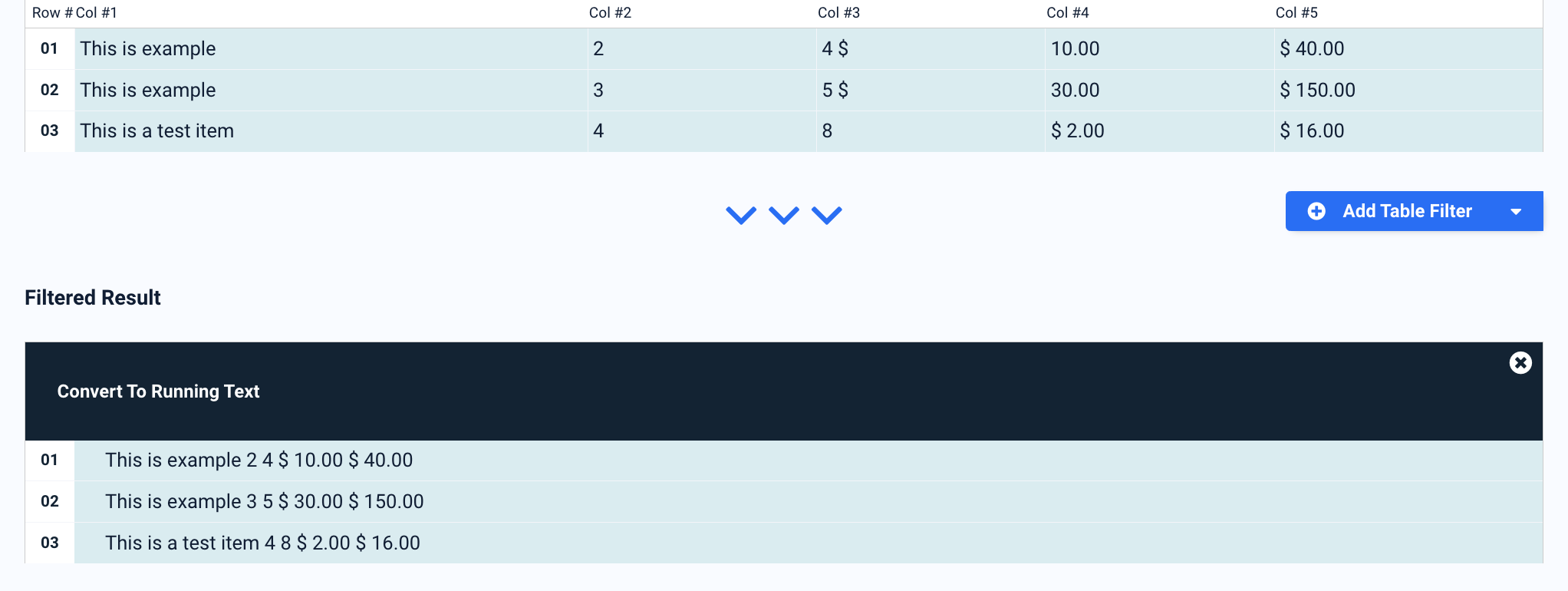
Task: Click the middle blue down chevron
Action: pos(784,215)
